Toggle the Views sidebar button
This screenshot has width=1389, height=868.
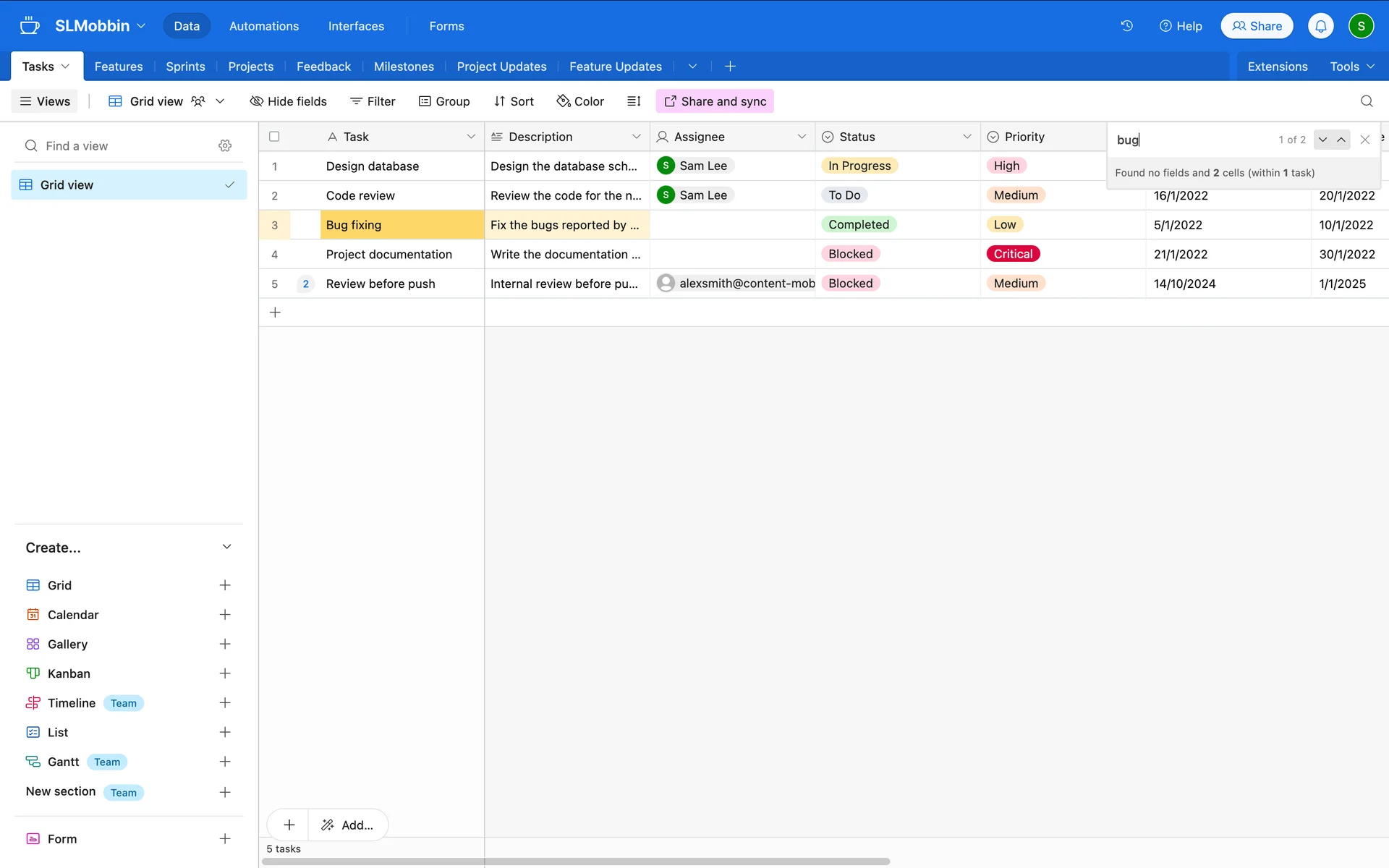coord(45,101)
